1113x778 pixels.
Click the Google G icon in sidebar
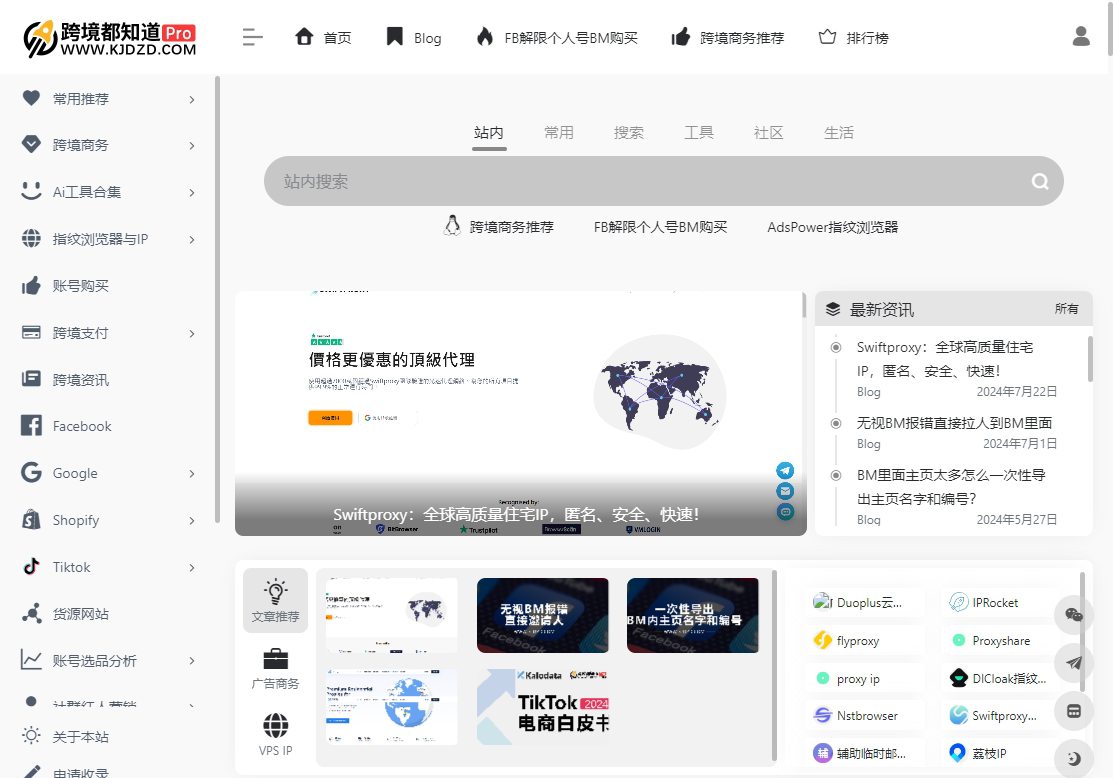pyautogui.click(x=31, y=472)
